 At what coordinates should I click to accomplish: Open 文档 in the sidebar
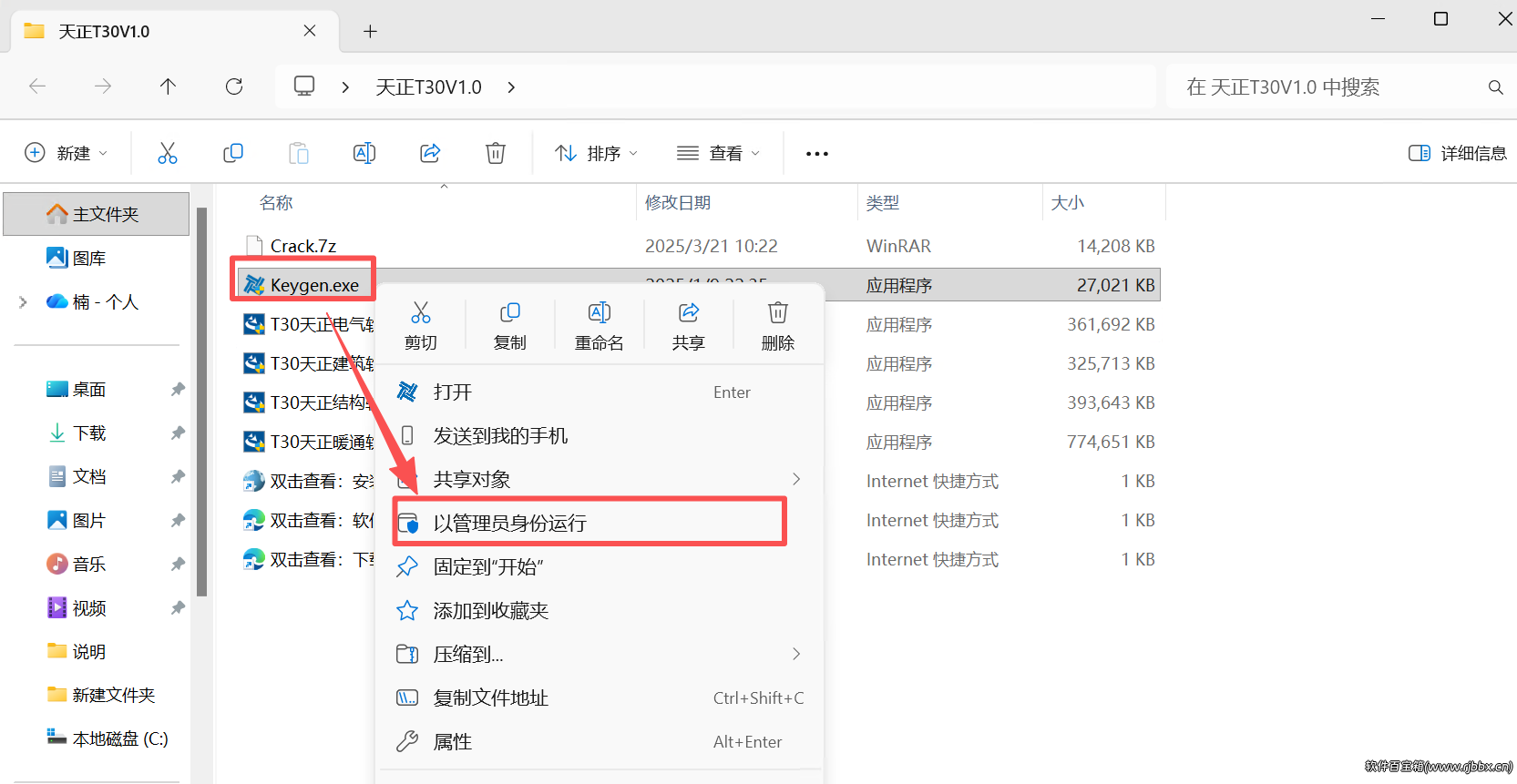coord(77,477)
